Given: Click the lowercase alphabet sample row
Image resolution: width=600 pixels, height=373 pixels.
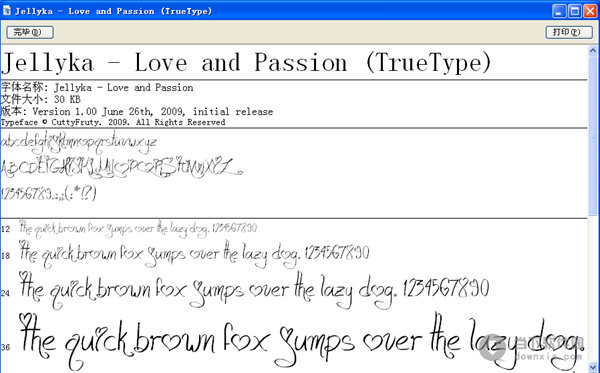Looking at the screenshot, I should [79, 142].
